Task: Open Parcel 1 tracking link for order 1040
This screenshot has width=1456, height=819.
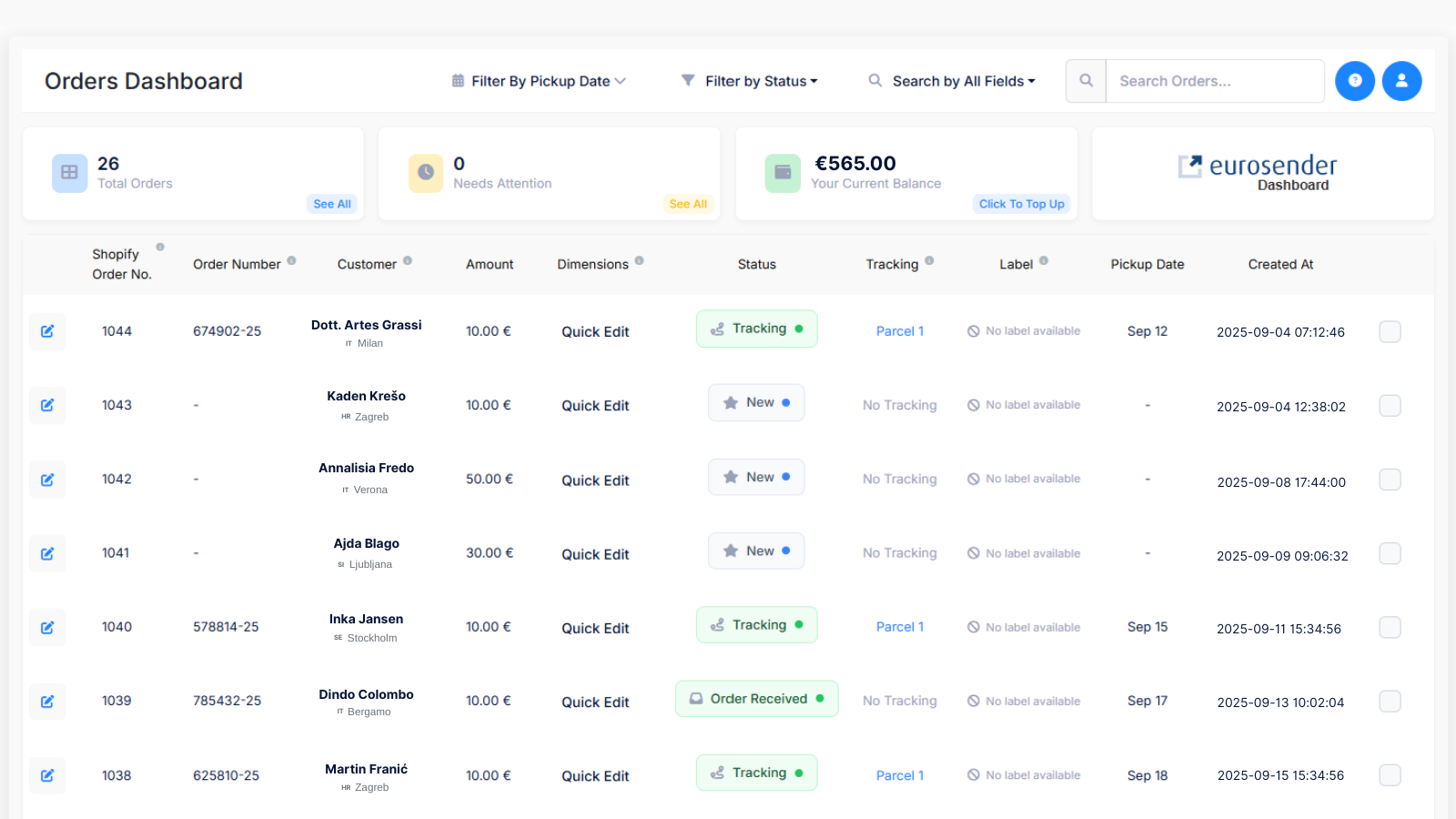Action: (x=899, y=627)
